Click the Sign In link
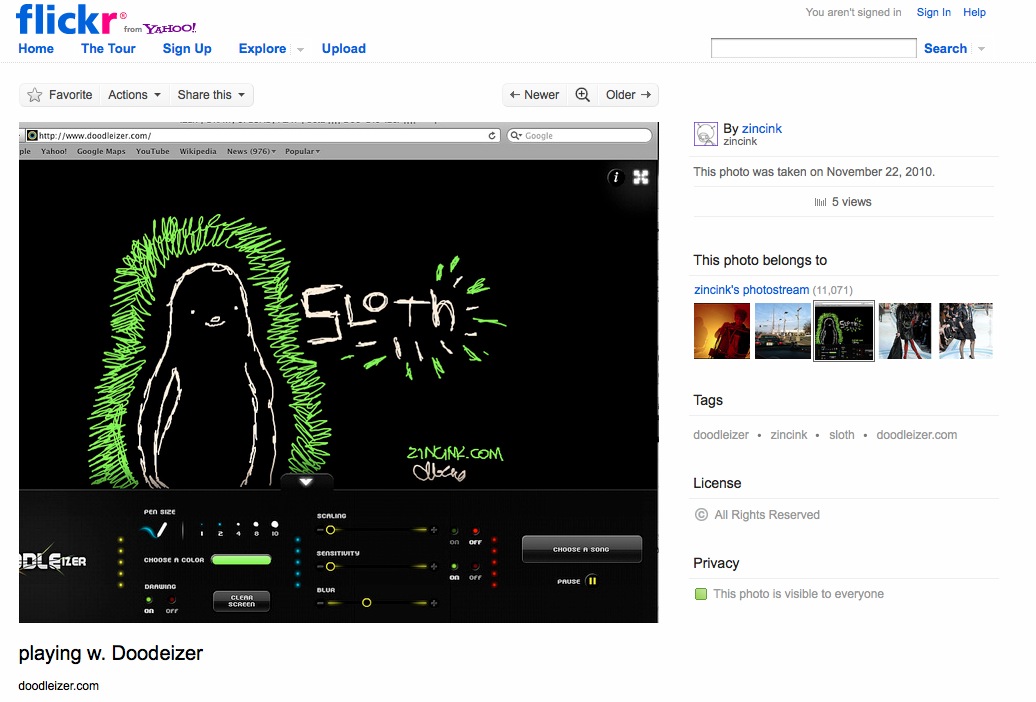1036x702 pixels. [x=933, y=12]
